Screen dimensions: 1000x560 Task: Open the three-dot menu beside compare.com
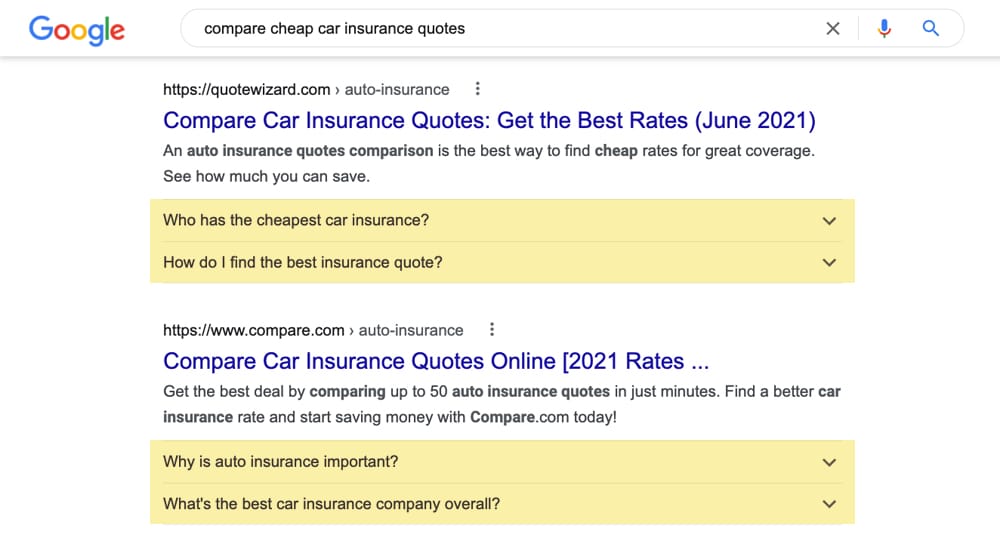tap(491, 330)
